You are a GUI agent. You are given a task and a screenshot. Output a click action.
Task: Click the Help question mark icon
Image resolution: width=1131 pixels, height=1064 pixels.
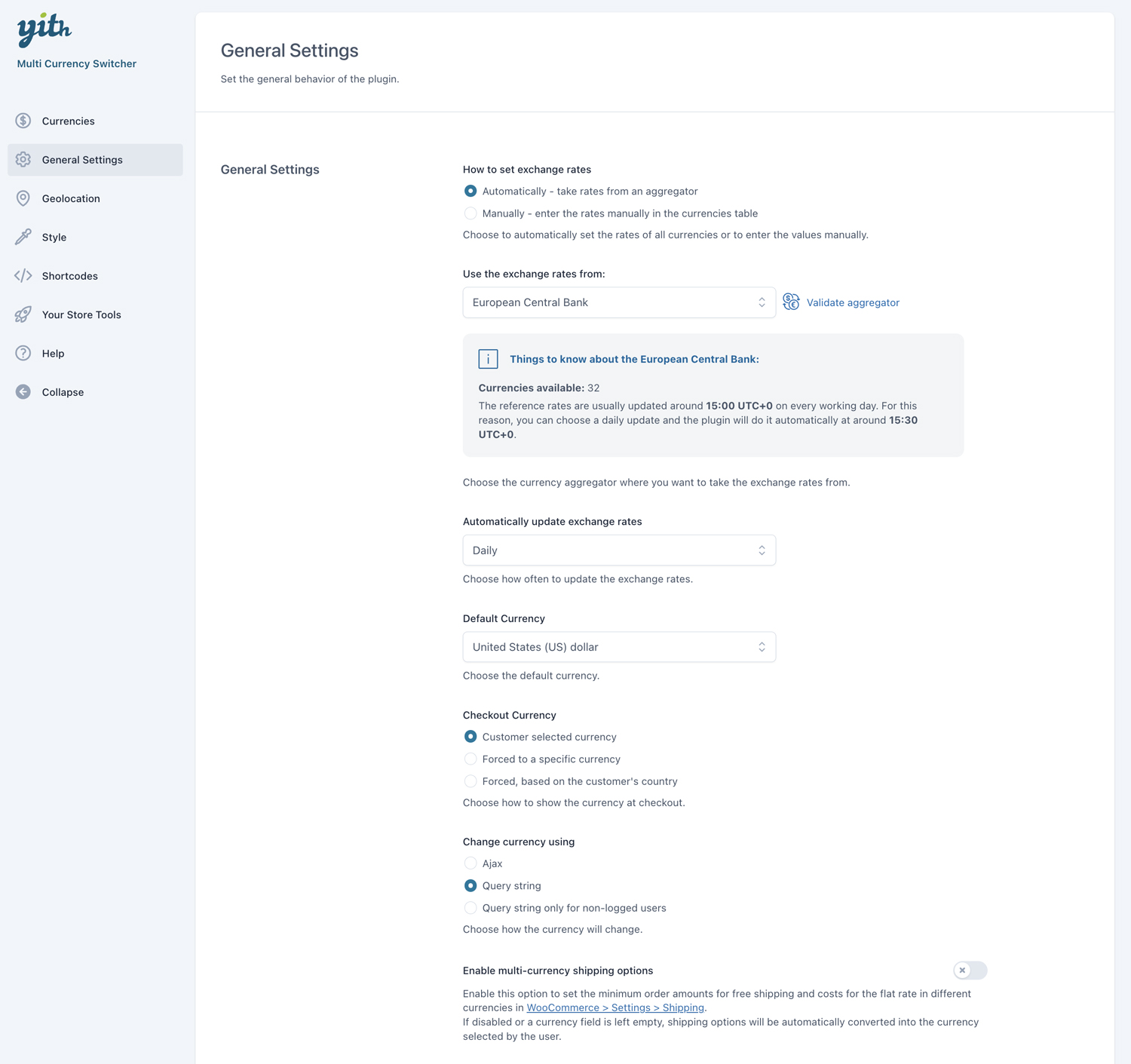(23, 353)
